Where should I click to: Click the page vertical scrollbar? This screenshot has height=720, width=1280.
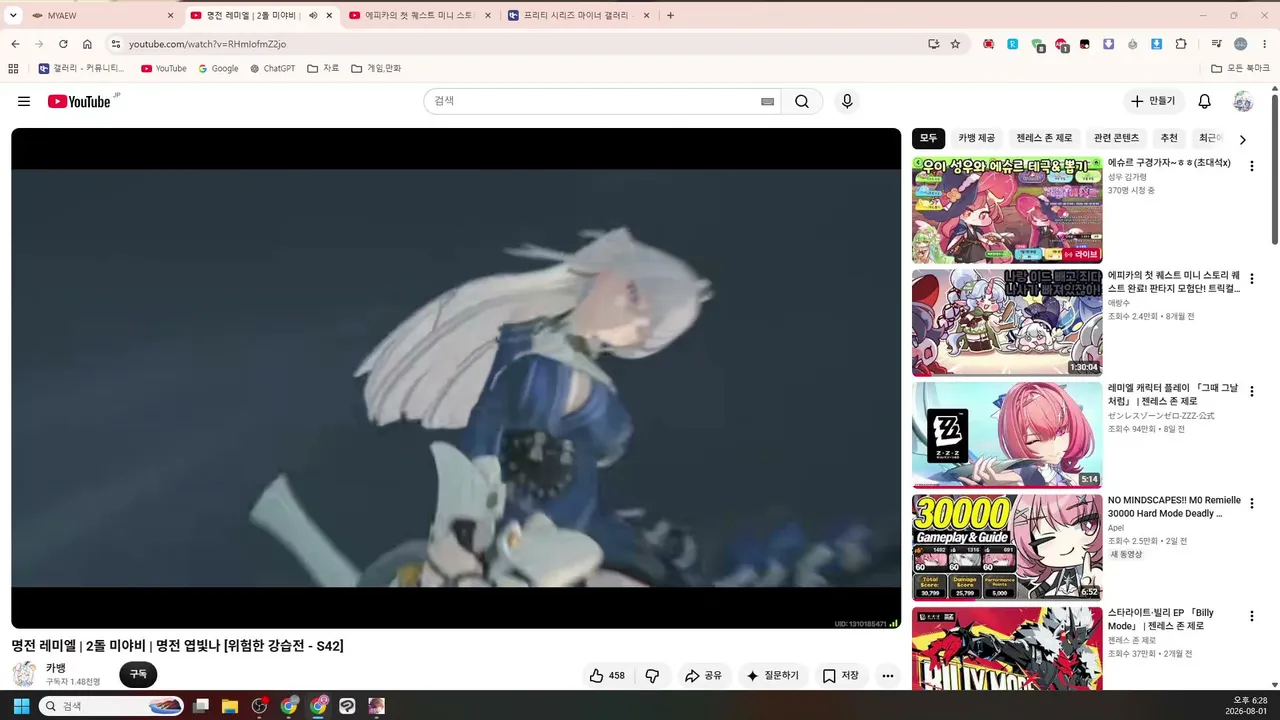[1275, 170]
